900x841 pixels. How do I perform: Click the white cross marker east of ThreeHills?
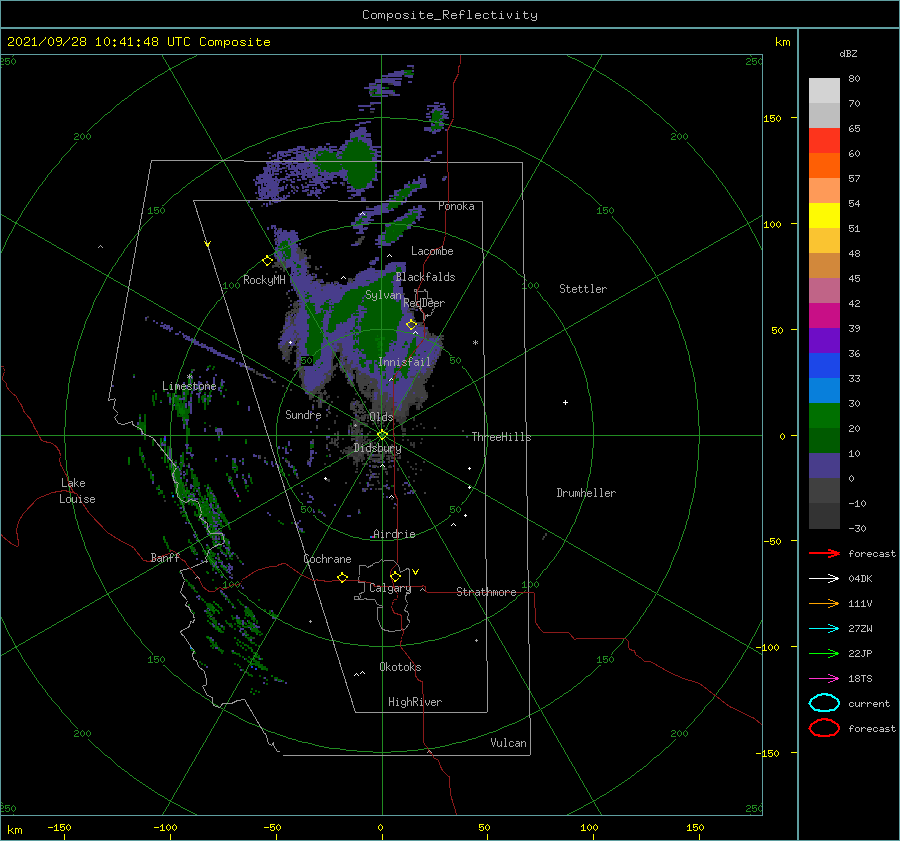tap(565, 402)
